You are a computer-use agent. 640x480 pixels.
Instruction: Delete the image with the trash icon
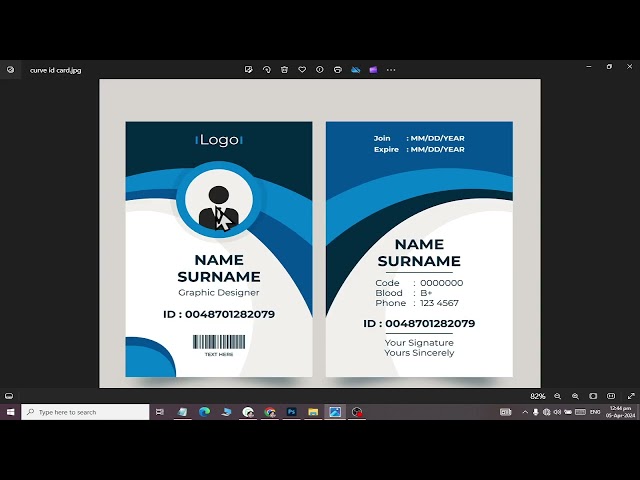pos(284,70)
